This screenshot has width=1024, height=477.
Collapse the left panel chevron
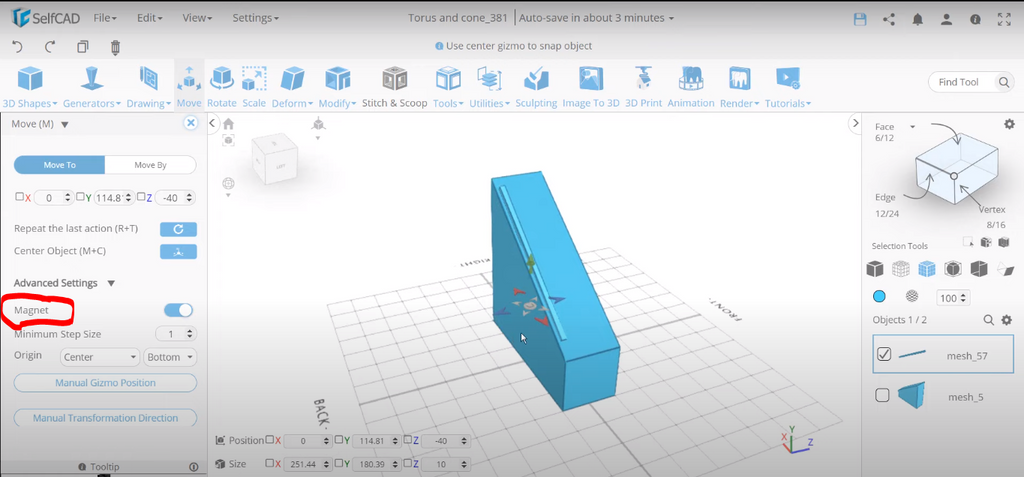(x=213, y=123)
